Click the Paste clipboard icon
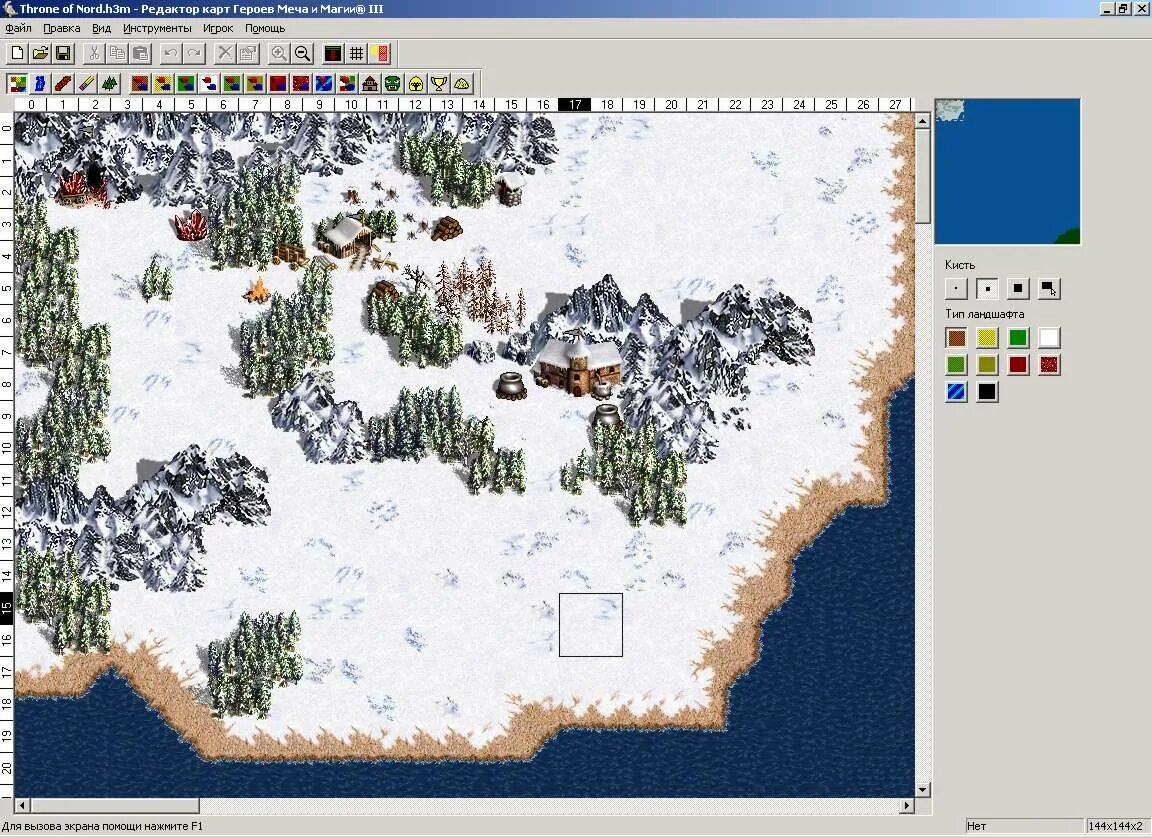Screen dimensions: 1152x838 coord(140,54)
